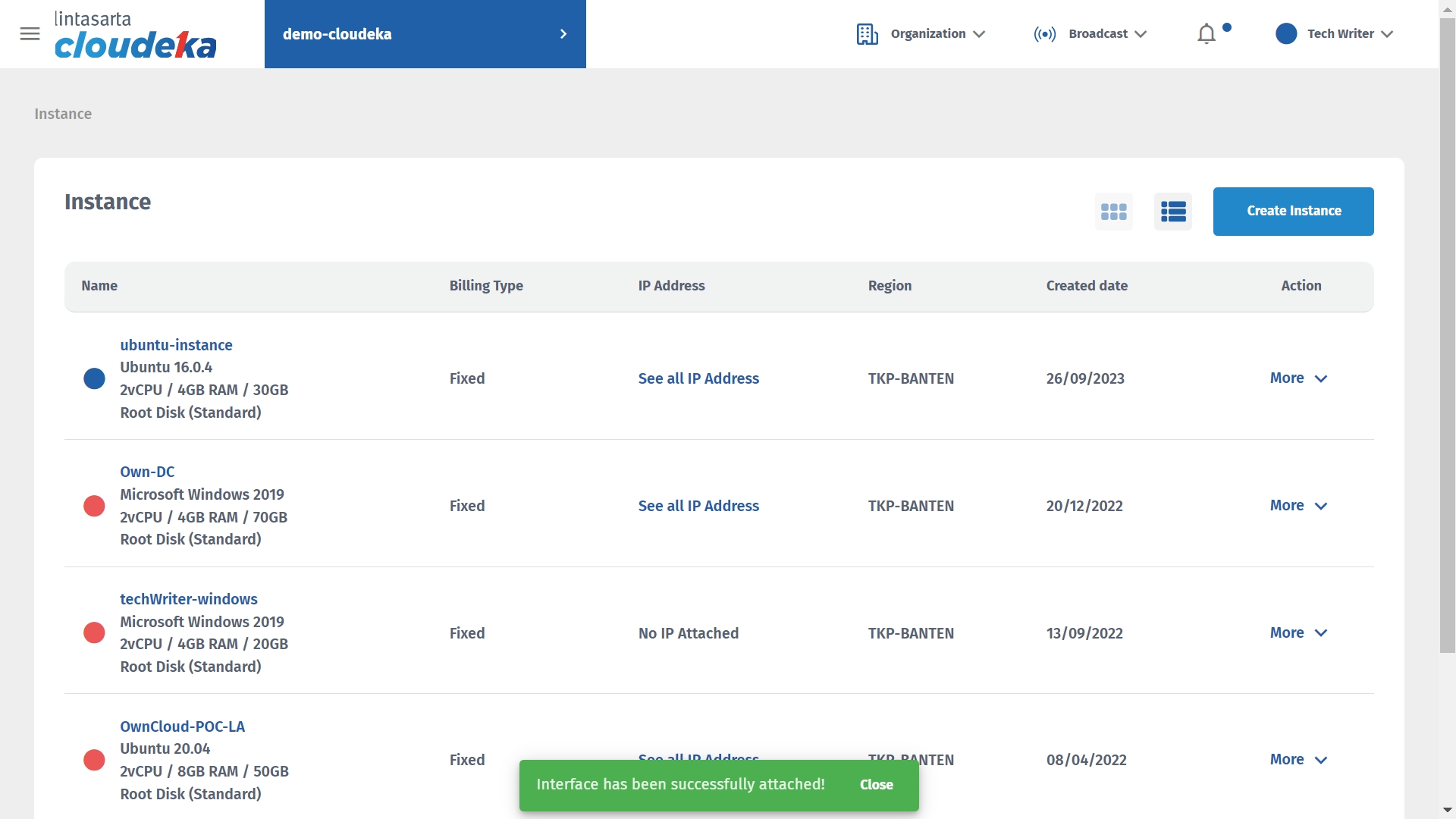The width and height of the screenshot is (1456, 819).
Task: Click ubuntu-instance blue status indicator
Action: (x=94, y=378)
